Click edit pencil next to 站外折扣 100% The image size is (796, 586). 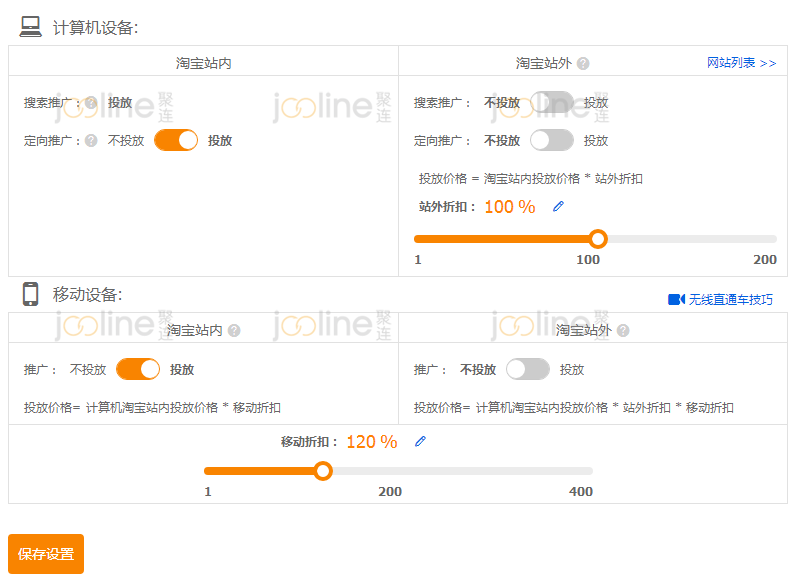(x=558, y=207)
